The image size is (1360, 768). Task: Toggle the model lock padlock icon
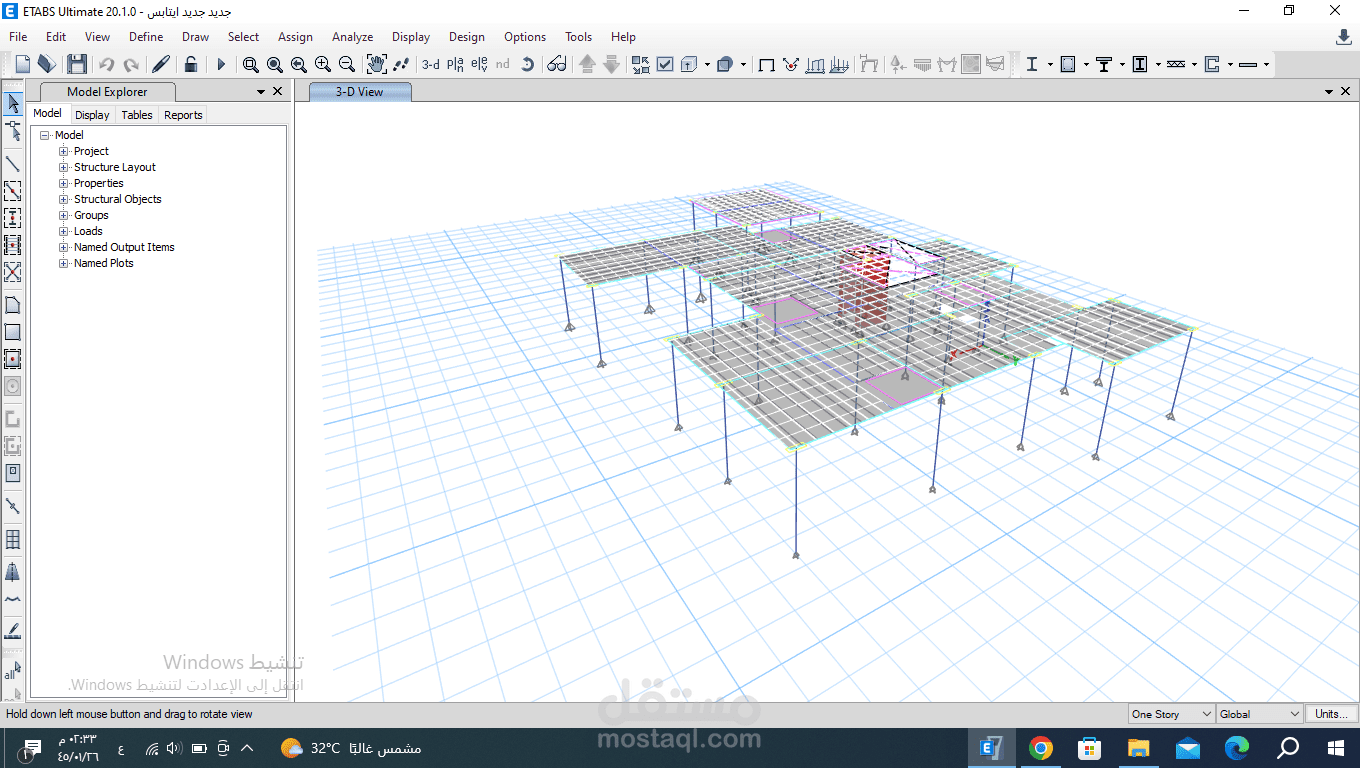[x=191, y=64]
